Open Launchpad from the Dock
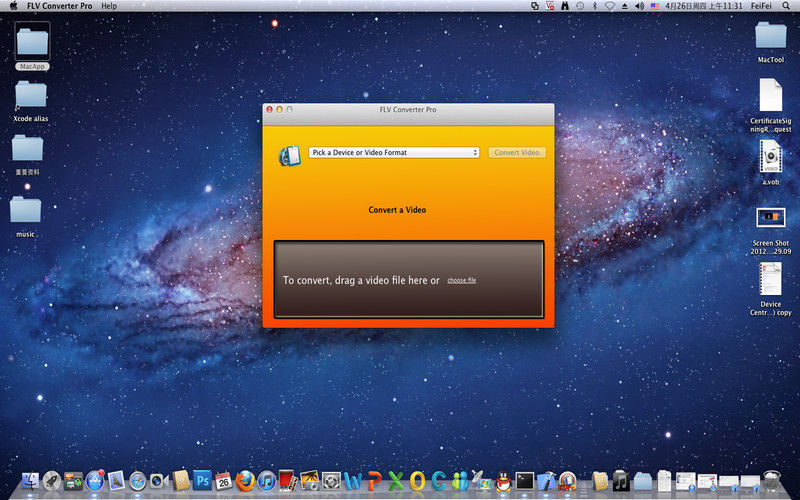The image size is (800, 500). point(52,481)
